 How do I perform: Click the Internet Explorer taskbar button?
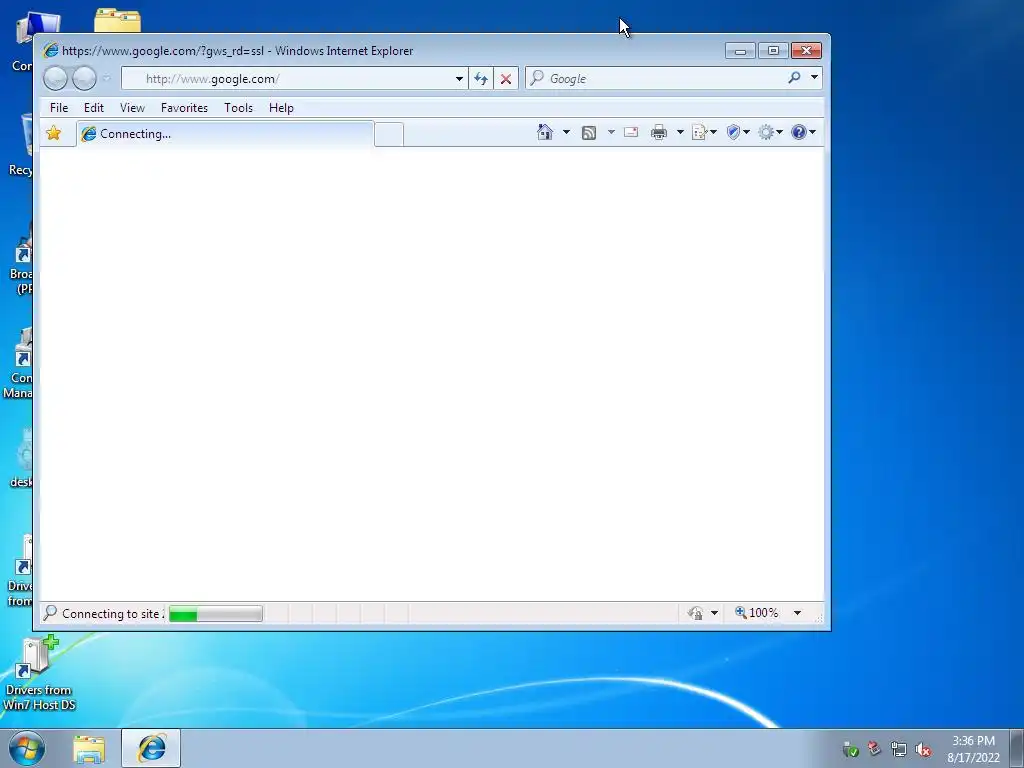pos(151,748)
